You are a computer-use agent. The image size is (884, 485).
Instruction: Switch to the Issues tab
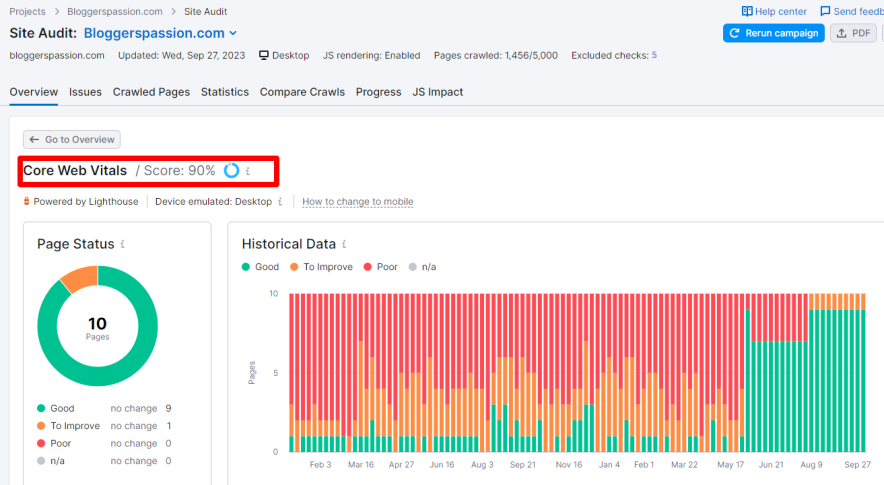[x=85, y=92]
